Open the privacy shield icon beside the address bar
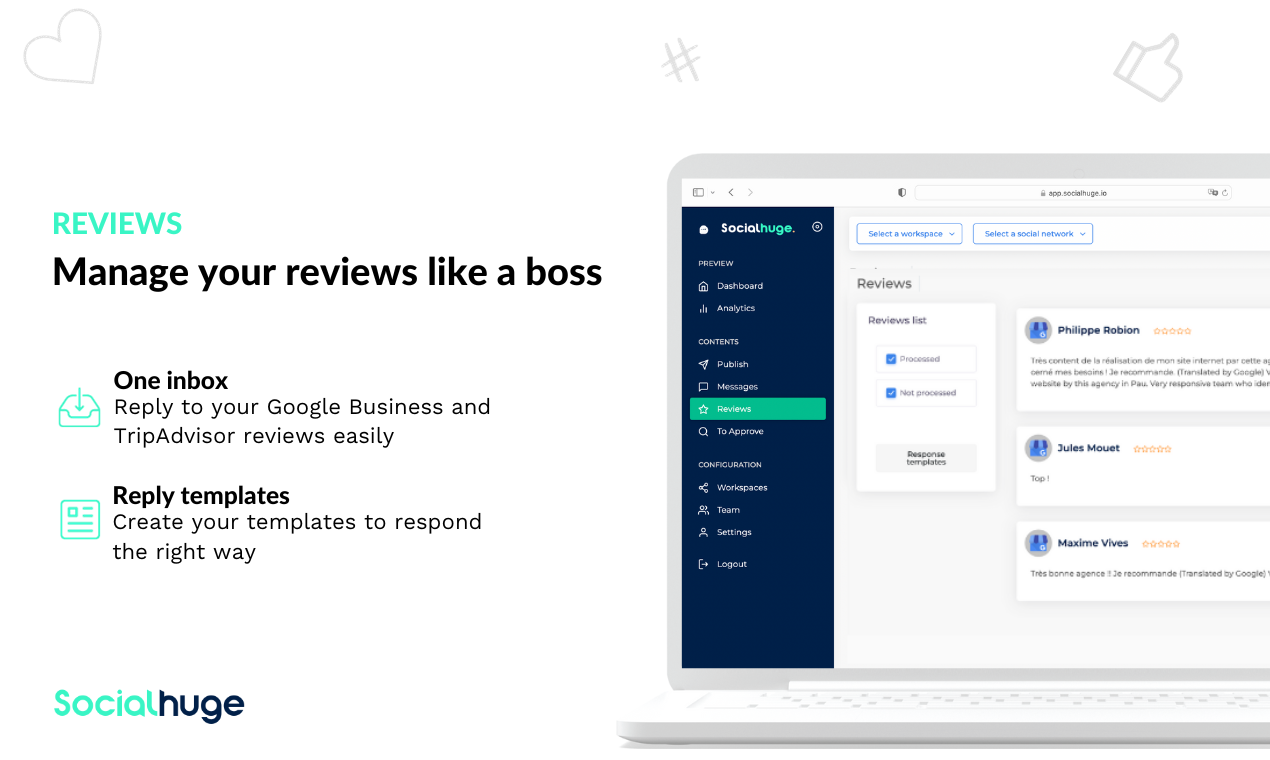This screenshot has width=1270, height=760. (902, 192)
